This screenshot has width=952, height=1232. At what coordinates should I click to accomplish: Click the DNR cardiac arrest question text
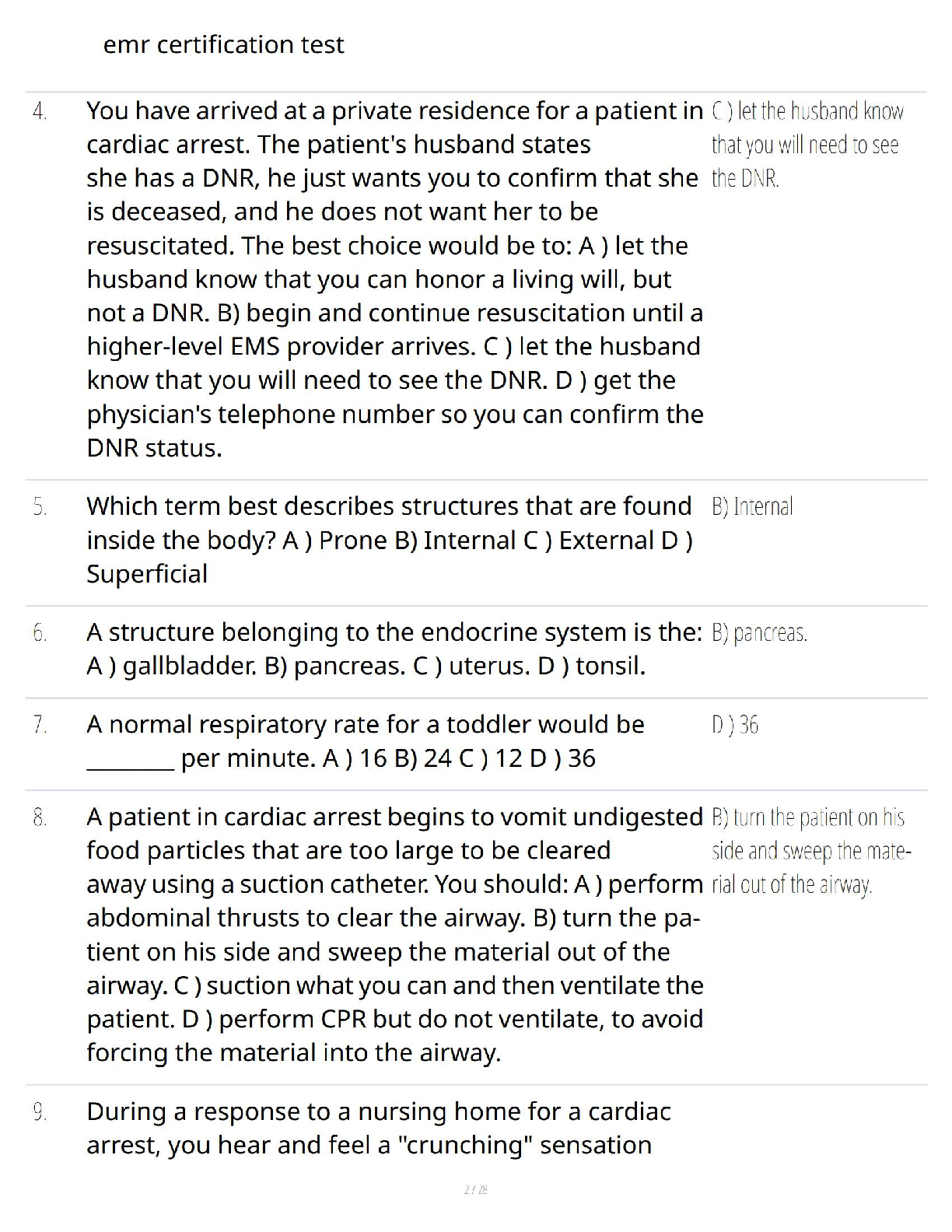pyautogui.click(x=394, y=278)
